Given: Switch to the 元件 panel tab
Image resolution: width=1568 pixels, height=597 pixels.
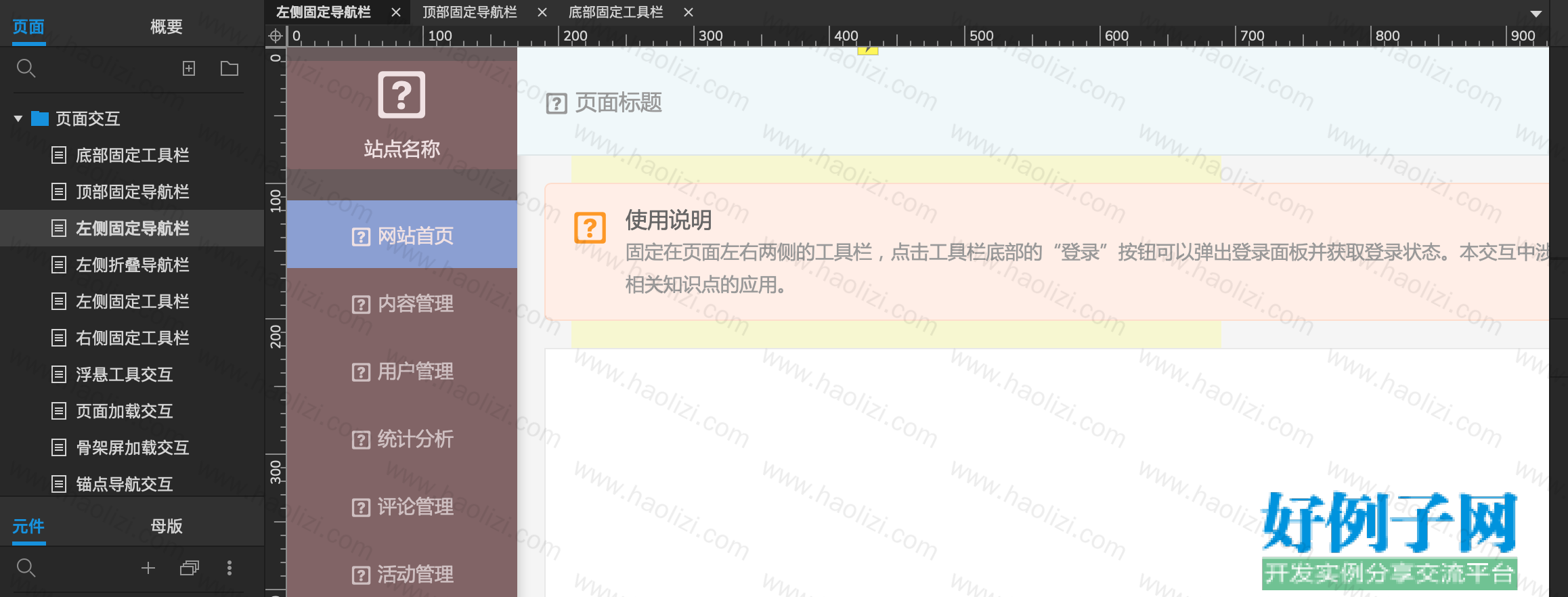Looking at the screenshot, I should (28, 526).
